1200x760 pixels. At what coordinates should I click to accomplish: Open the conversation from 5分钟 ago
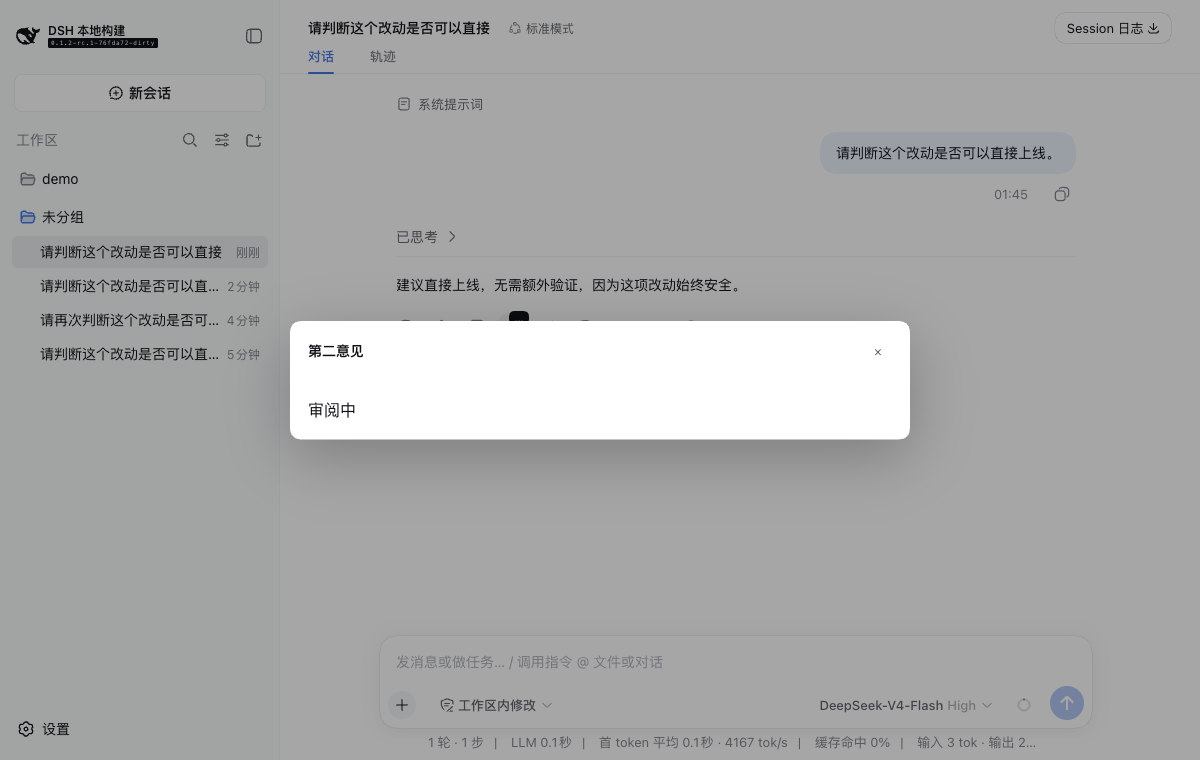(x=140, y=354)
